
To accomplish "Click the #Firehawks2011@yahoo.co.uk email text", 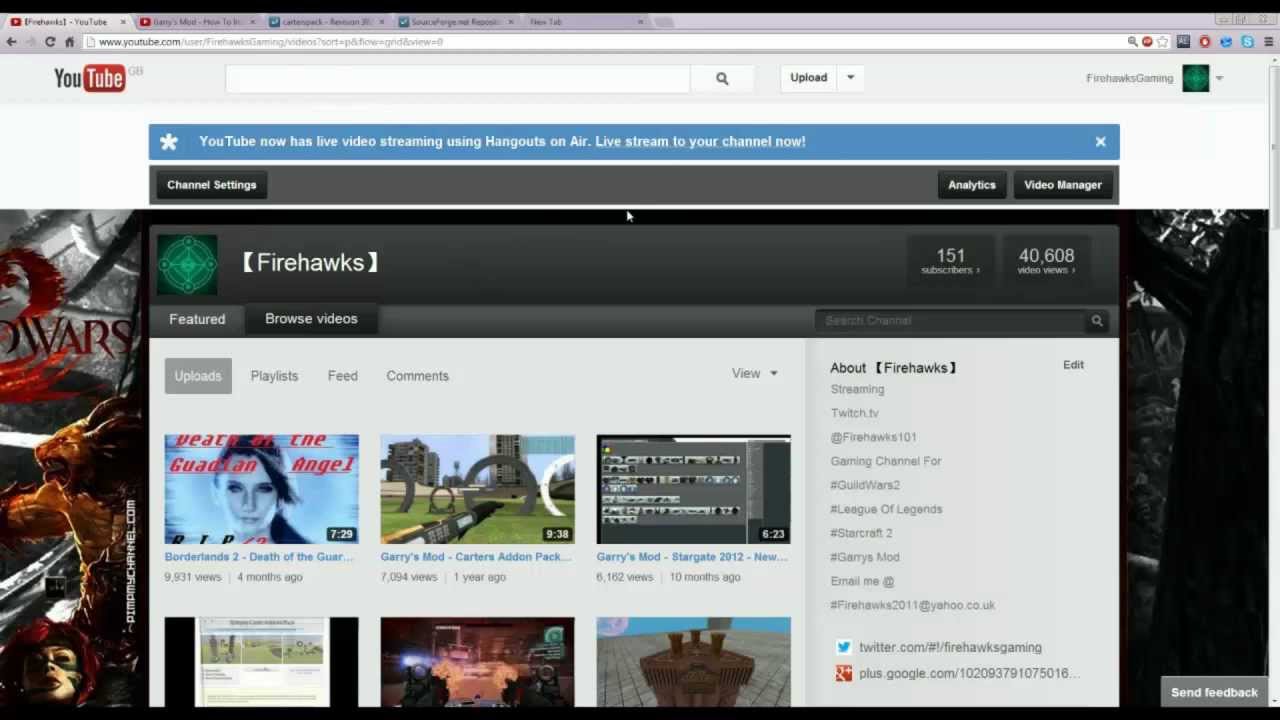I will point(912,605).
